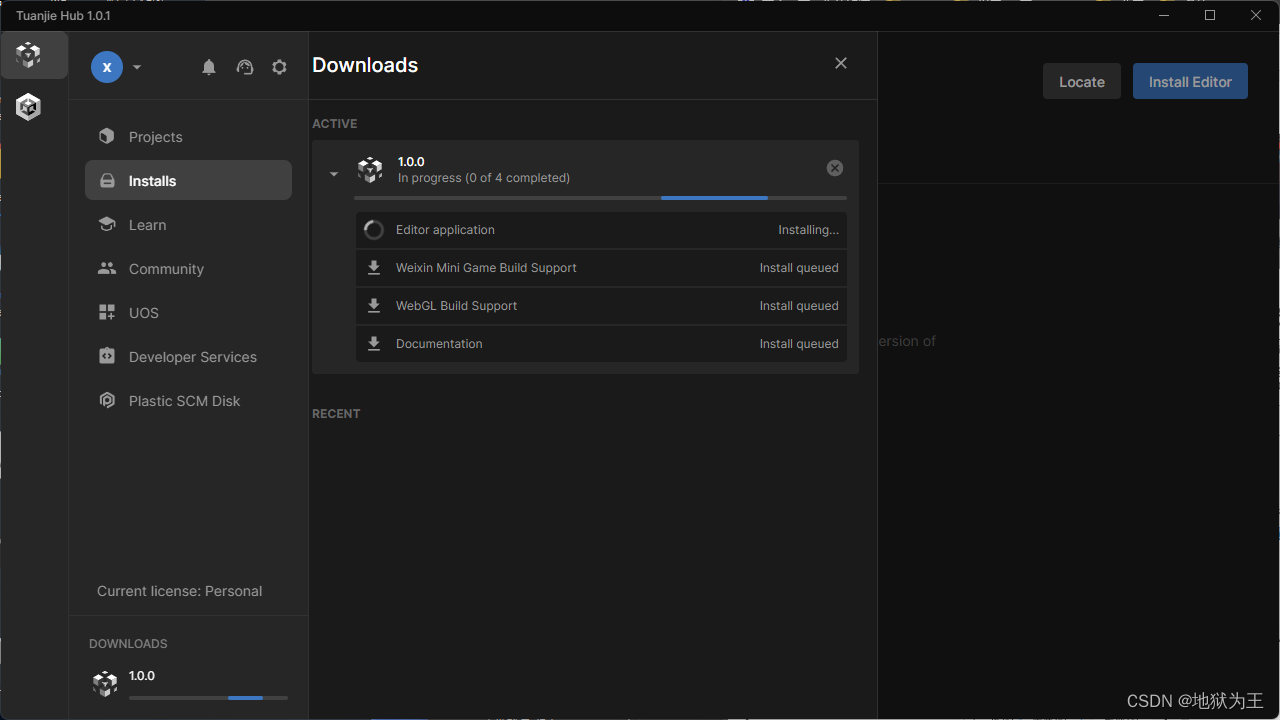Screen dimensions: 1280x720
Task: Open the Learn section
Action: (x=188, y=225)
